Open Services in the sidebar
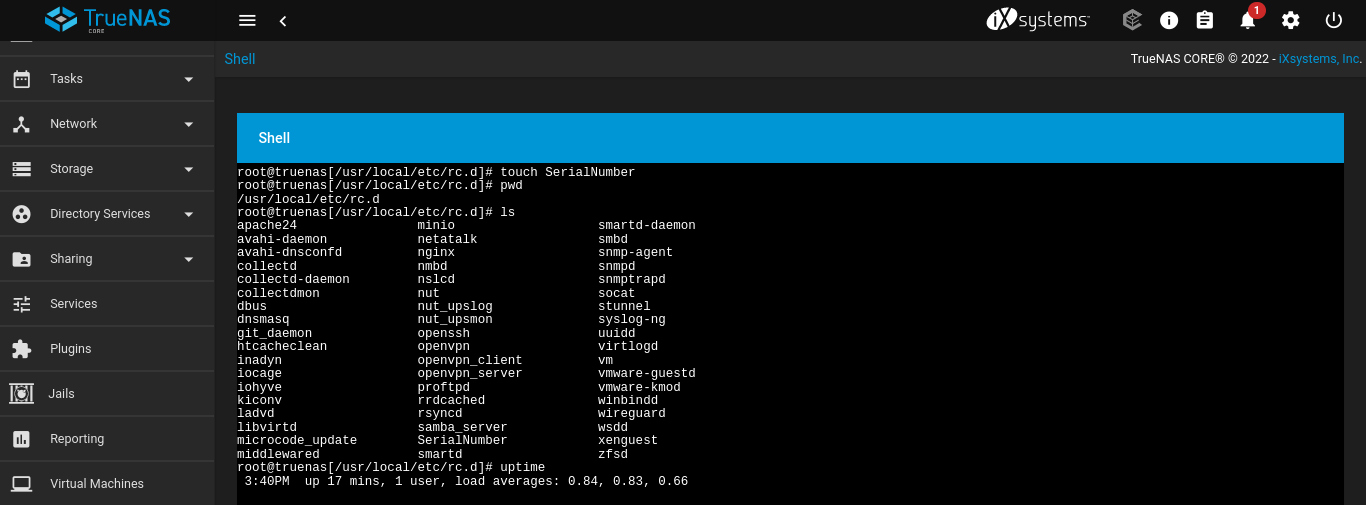 [74, 304]
